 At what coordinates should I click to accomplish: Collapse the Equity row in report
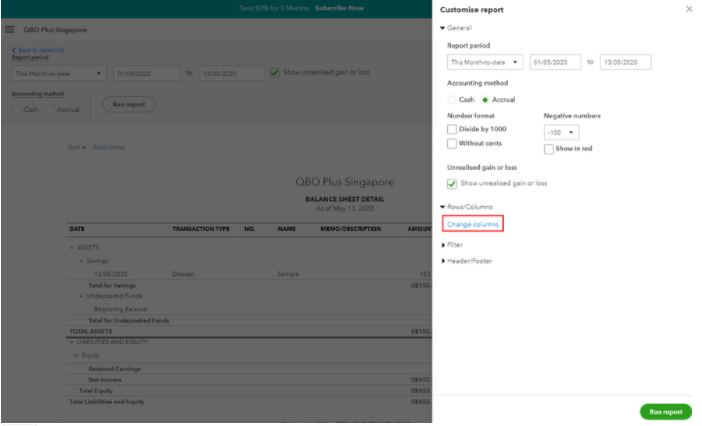pos(77,356)
